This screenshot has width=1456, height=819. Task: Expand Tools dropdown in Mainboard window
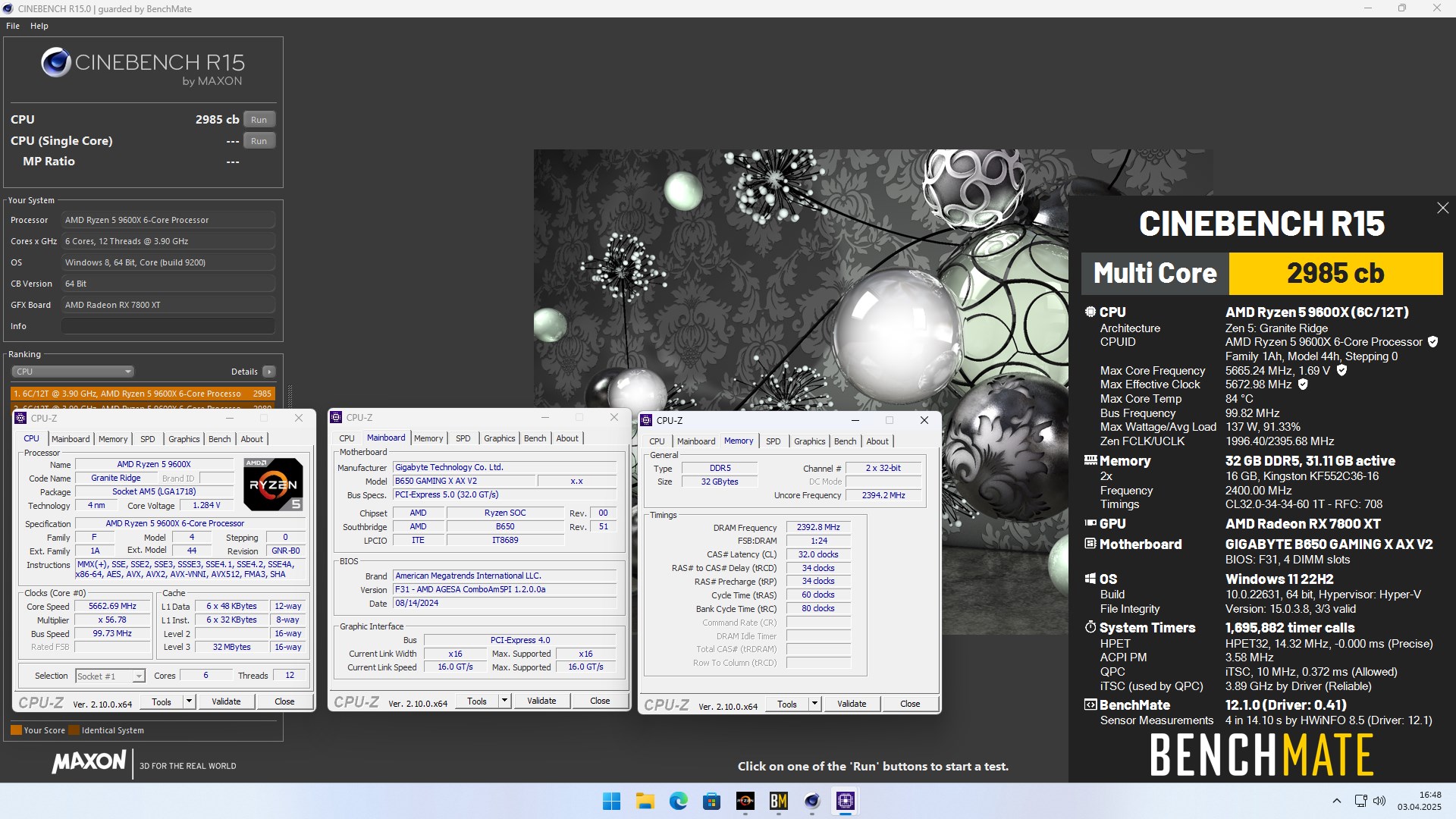point(504,701)
